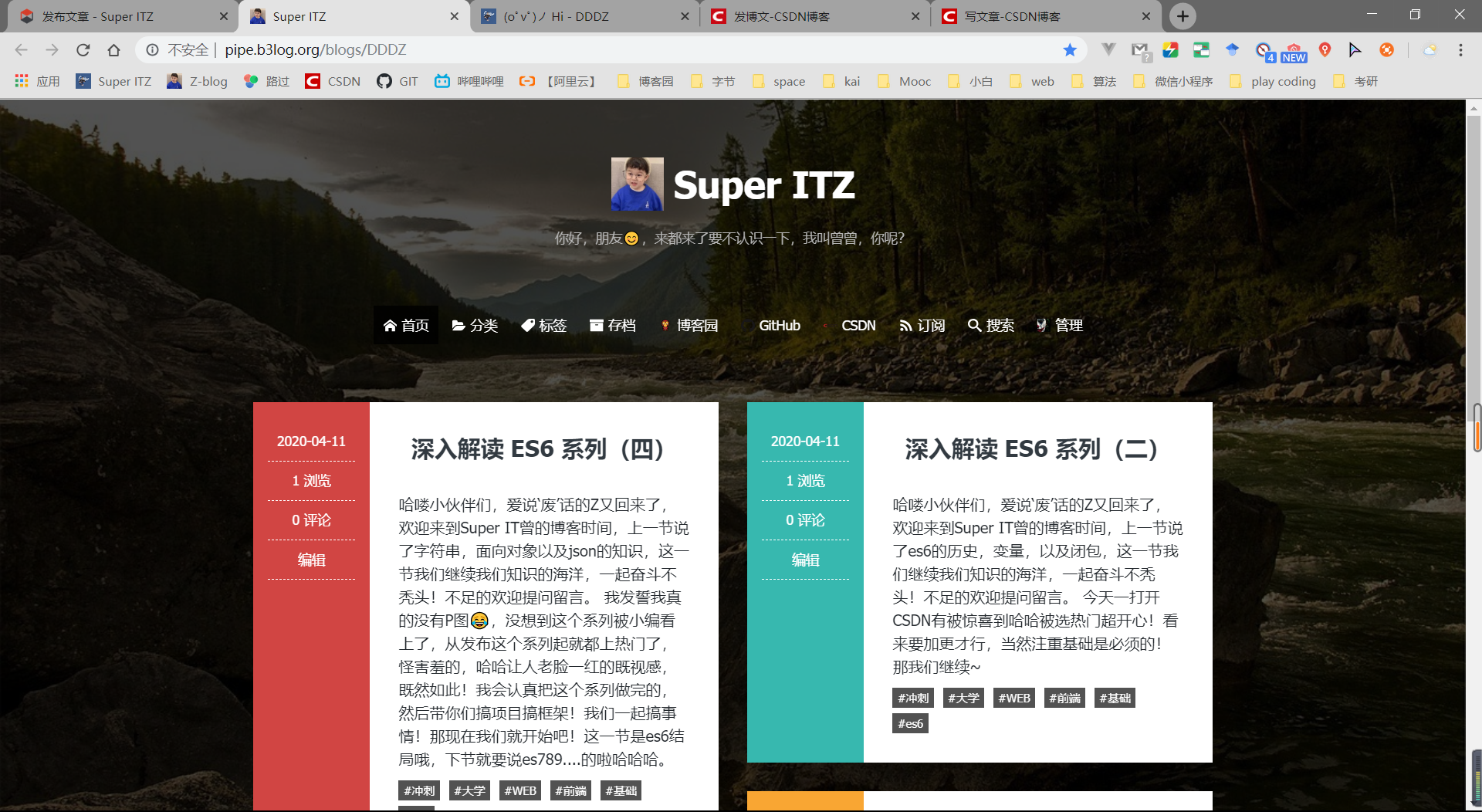Click the red location pin extension icon

point(1325,50)
